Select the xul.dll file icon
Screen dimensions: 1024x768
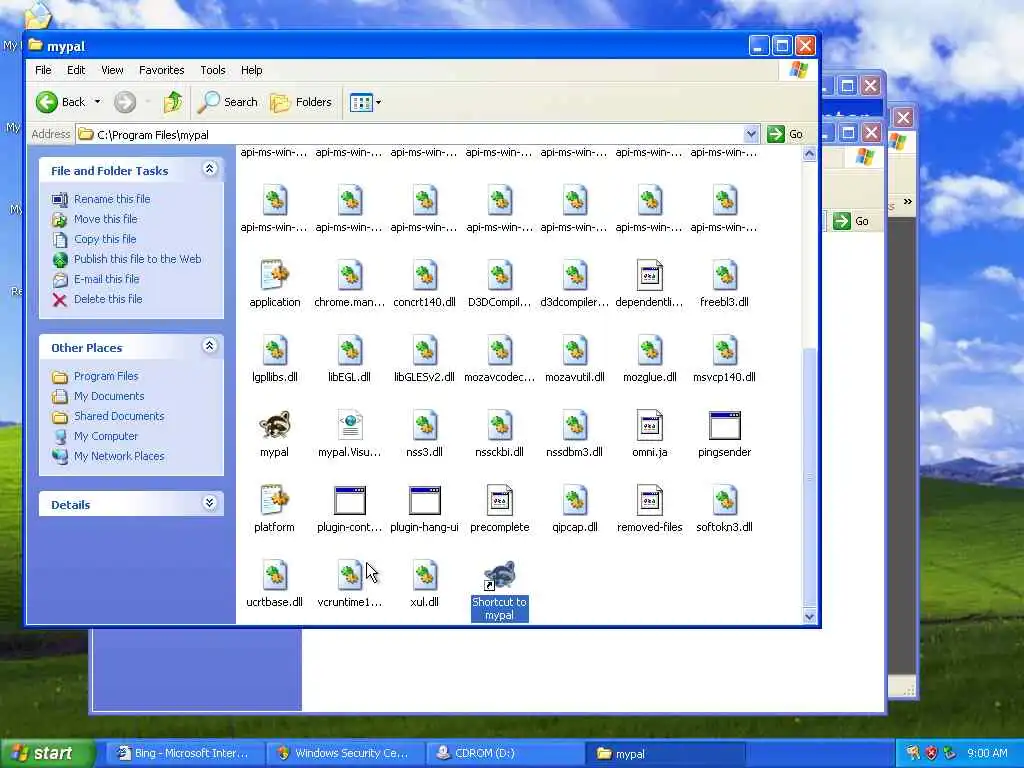click(424, 576)
